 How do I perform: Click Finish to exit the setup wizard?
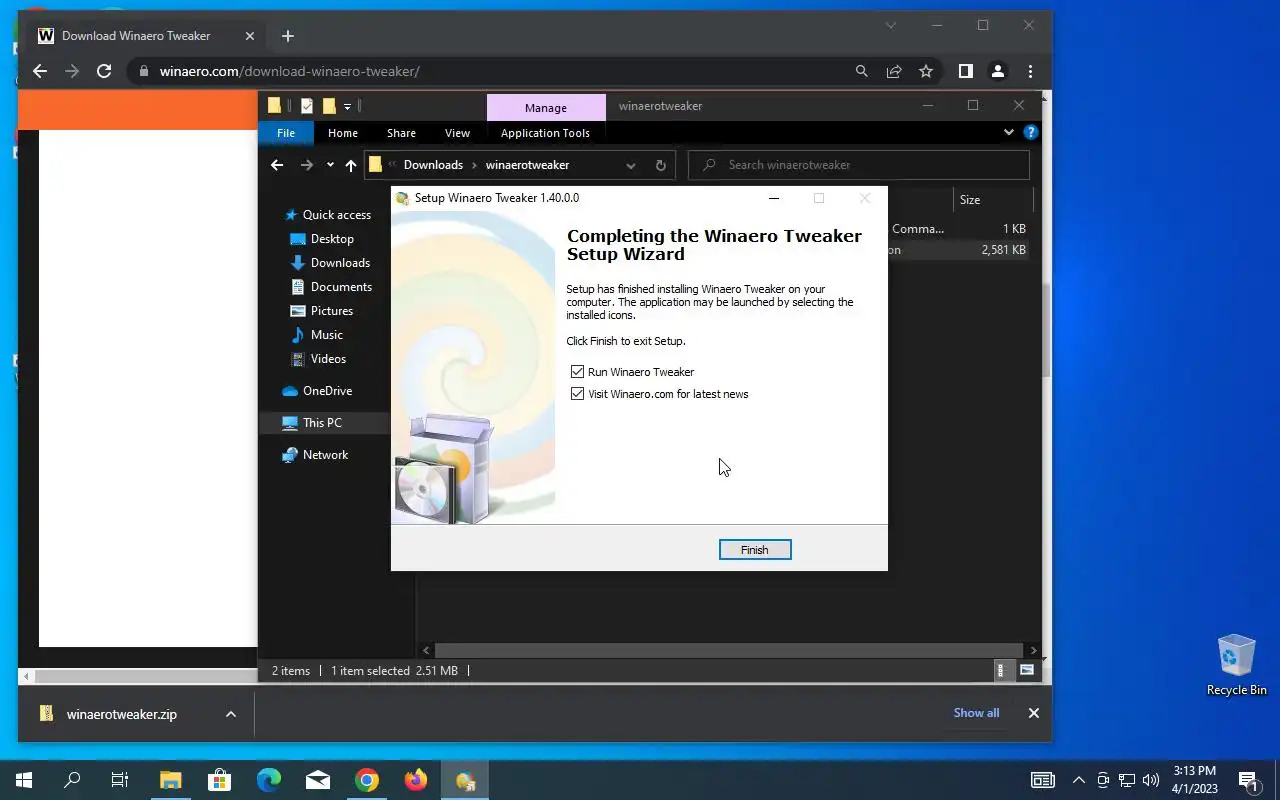coord(755,550)
